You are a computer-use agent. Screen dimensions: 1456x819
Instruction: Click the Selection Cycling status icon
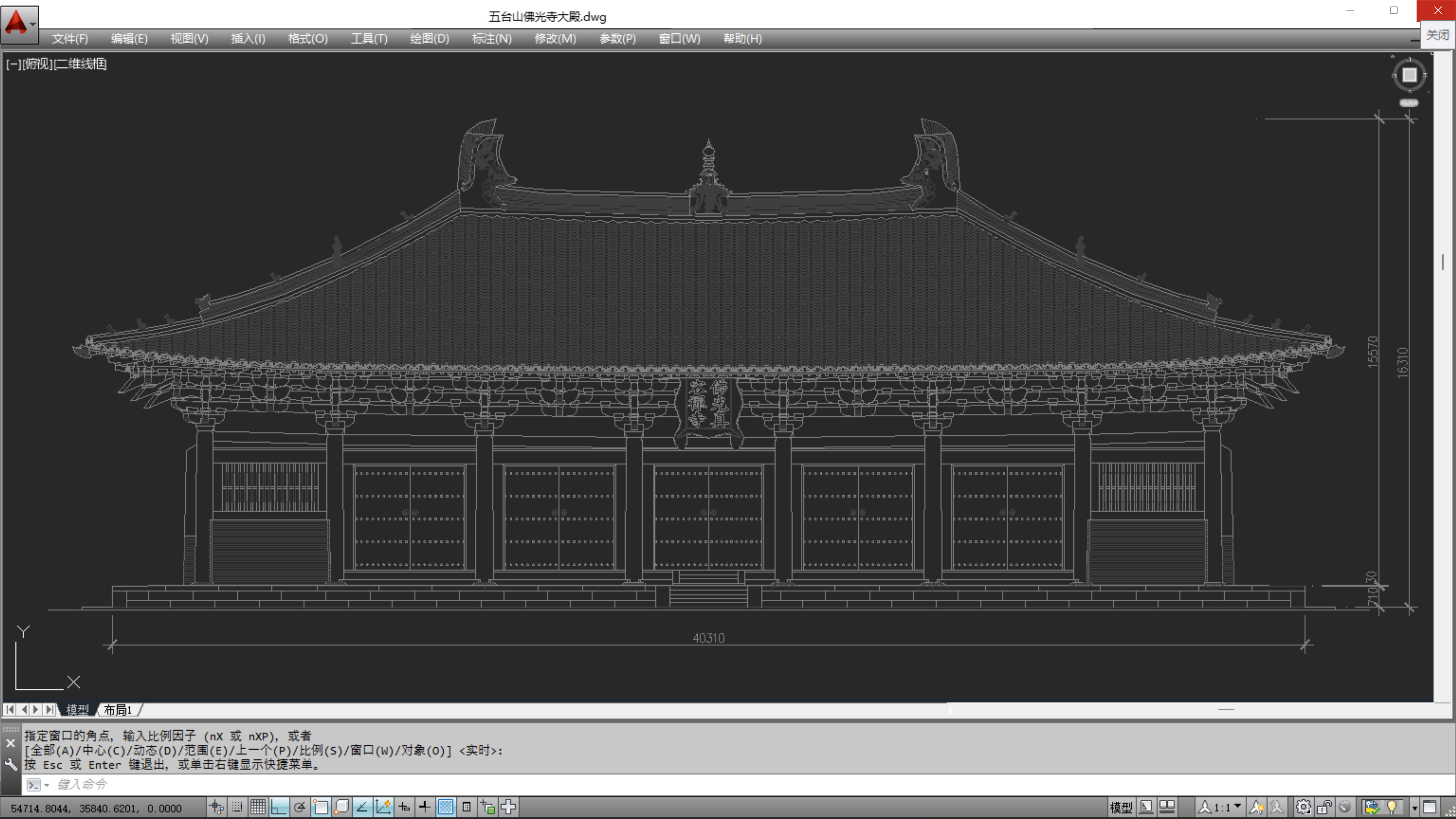[x=487, y=806]
